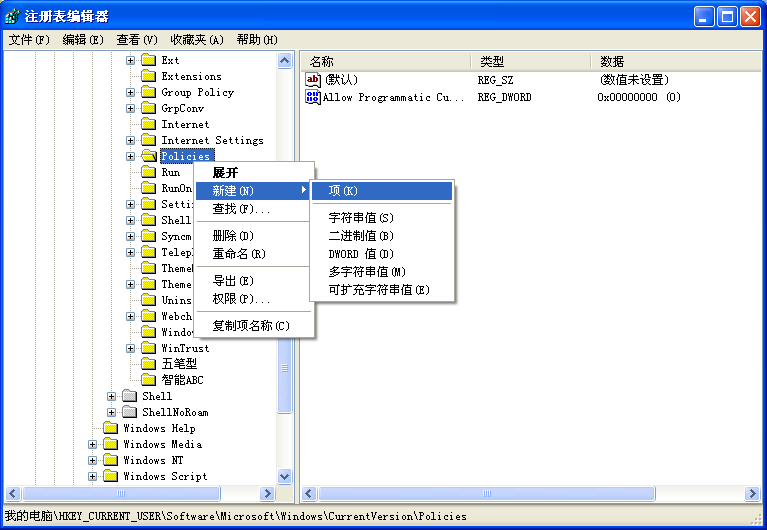Choose 导出(E) in the context menu
Screen dimensions: 767x530
point(253,281)
